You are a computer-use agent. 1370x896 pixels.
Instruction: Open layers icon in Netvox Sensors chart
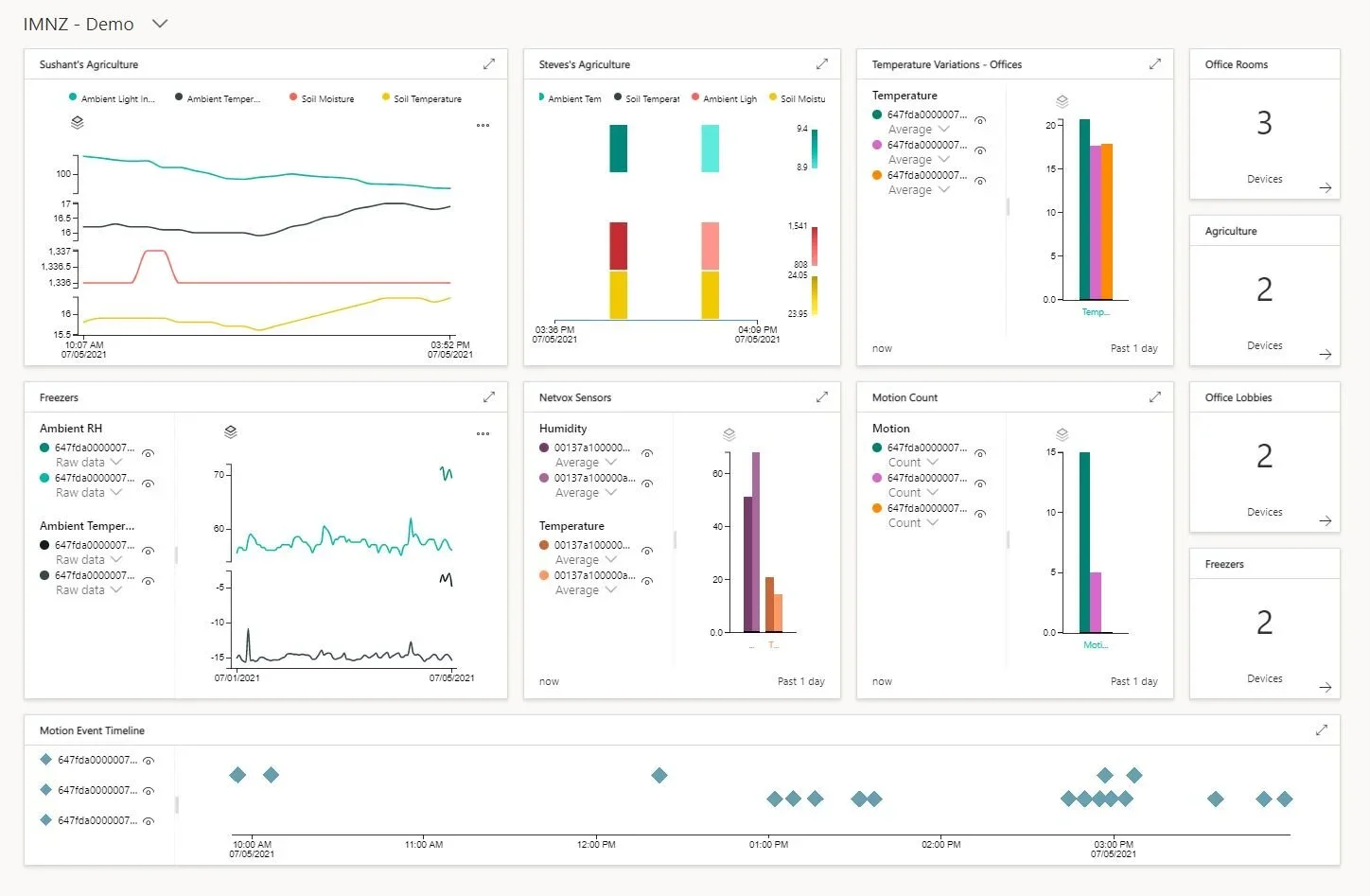pyautogui.click(x=729, y=435)
